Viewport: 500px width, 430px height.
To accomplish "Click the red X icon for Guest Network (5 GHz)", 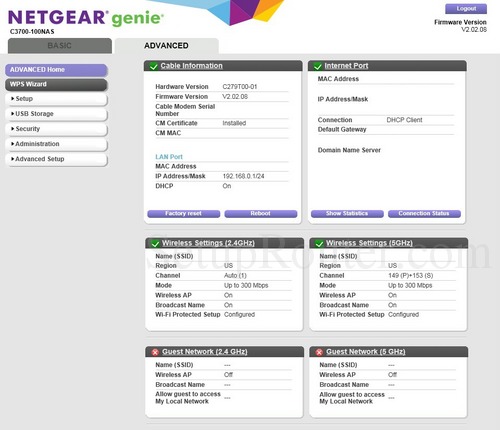I will (x=319, y=352).
